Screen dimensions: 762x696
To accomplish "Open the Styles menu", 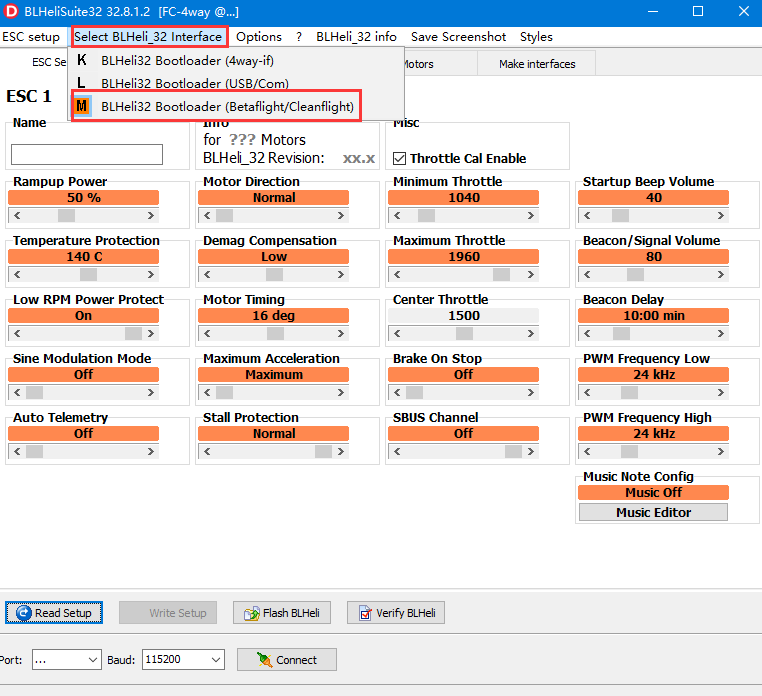I will click(536, 37).
